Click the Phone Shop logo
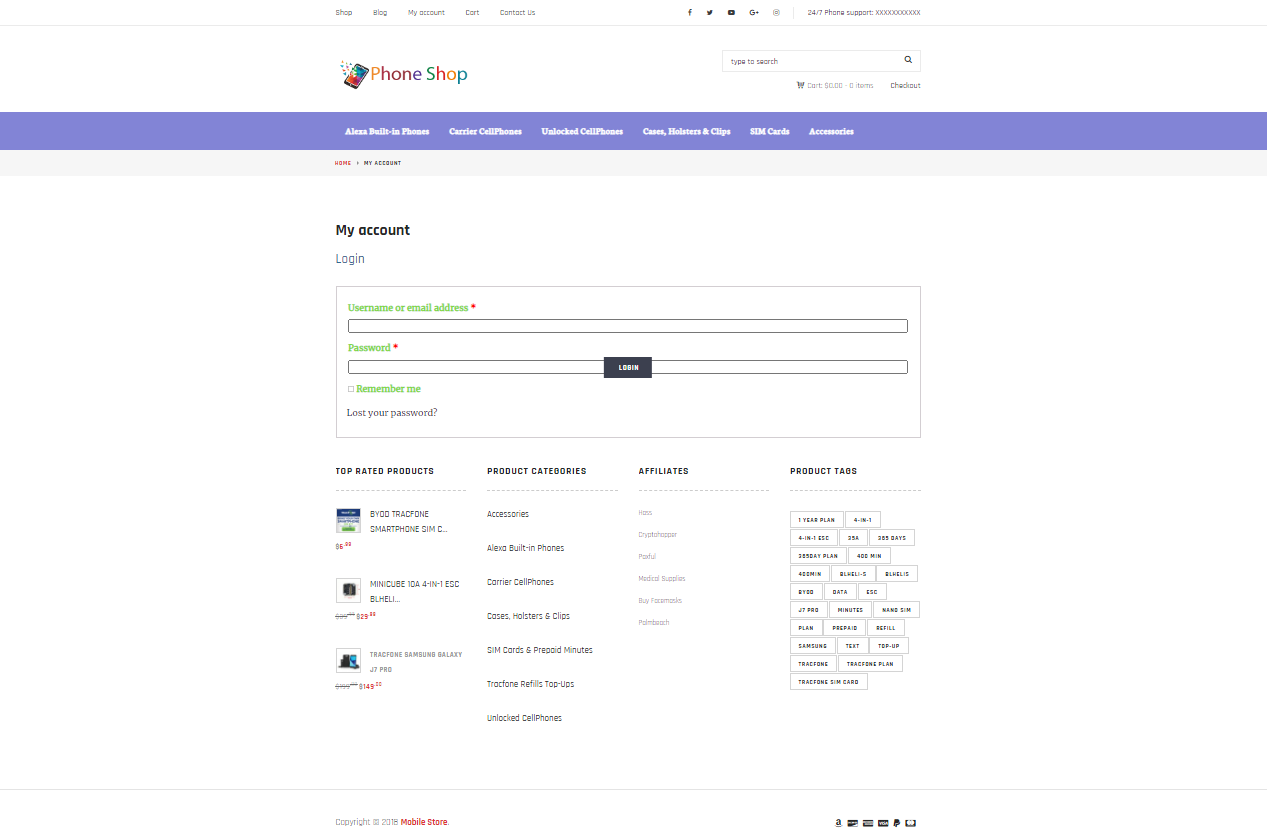This screenshot has height=833, width=1267. pos(404,74)
